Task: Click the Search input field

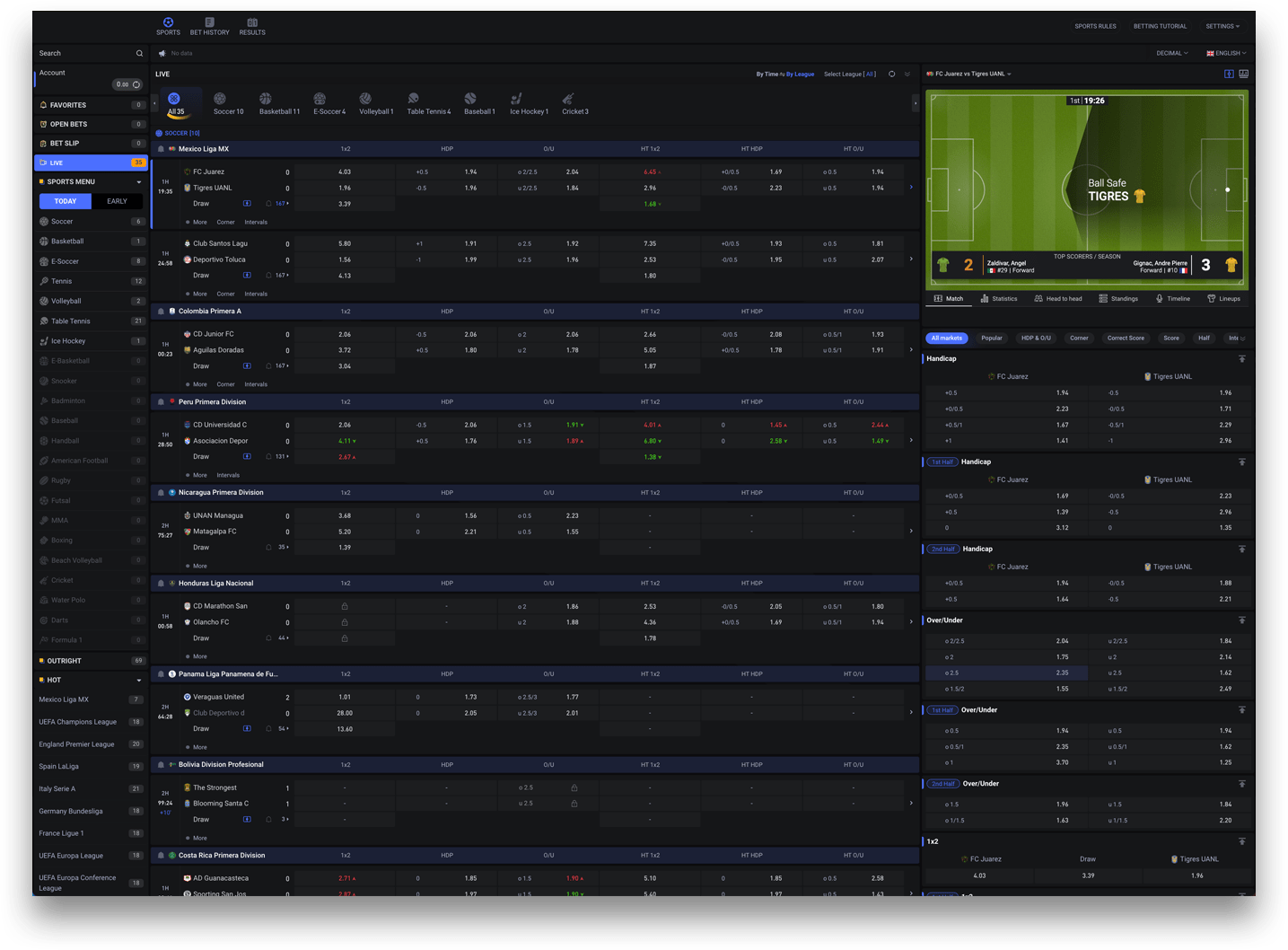Action: 85,53
